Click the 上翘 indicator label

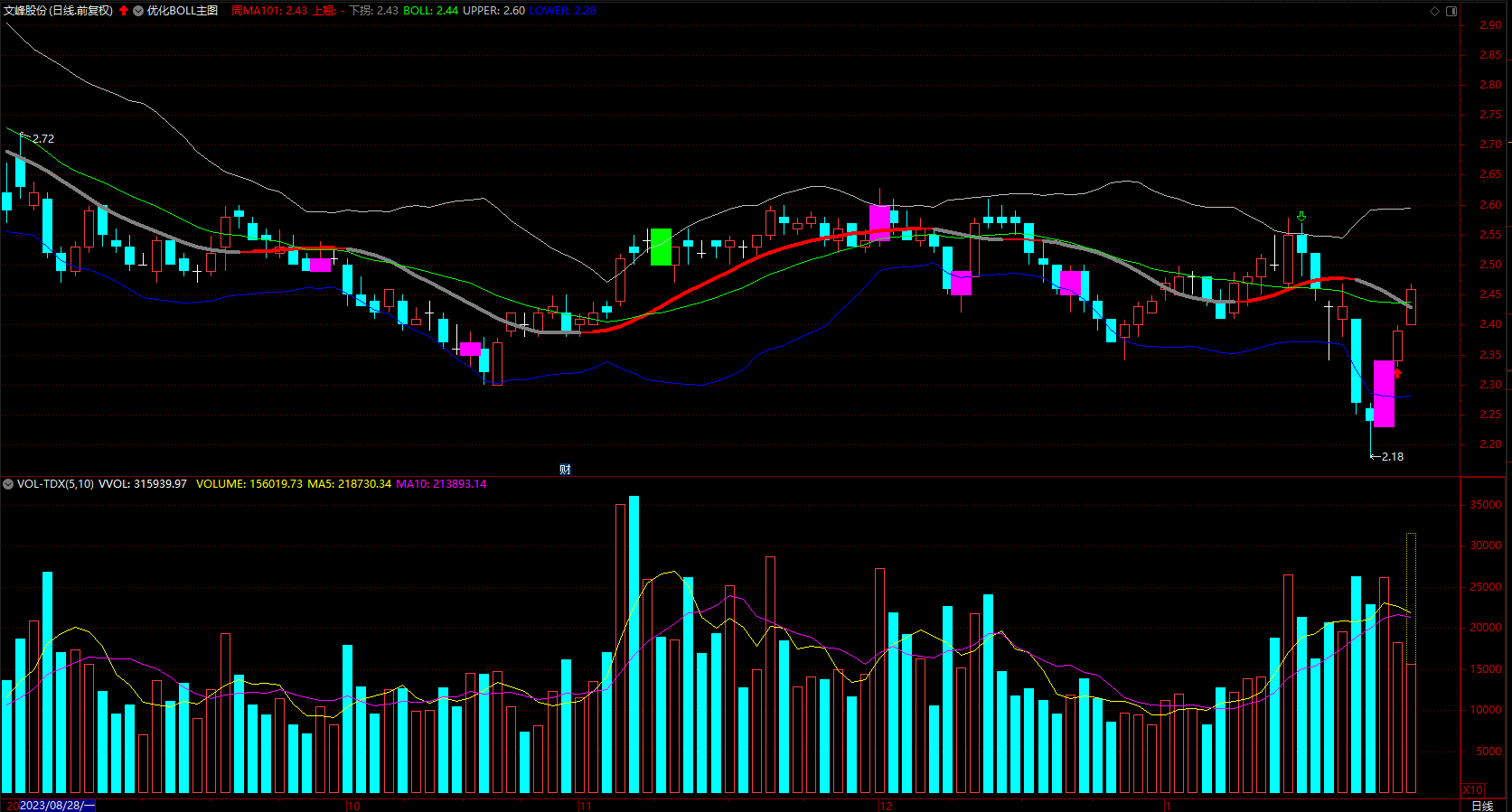tap(324, 11)
